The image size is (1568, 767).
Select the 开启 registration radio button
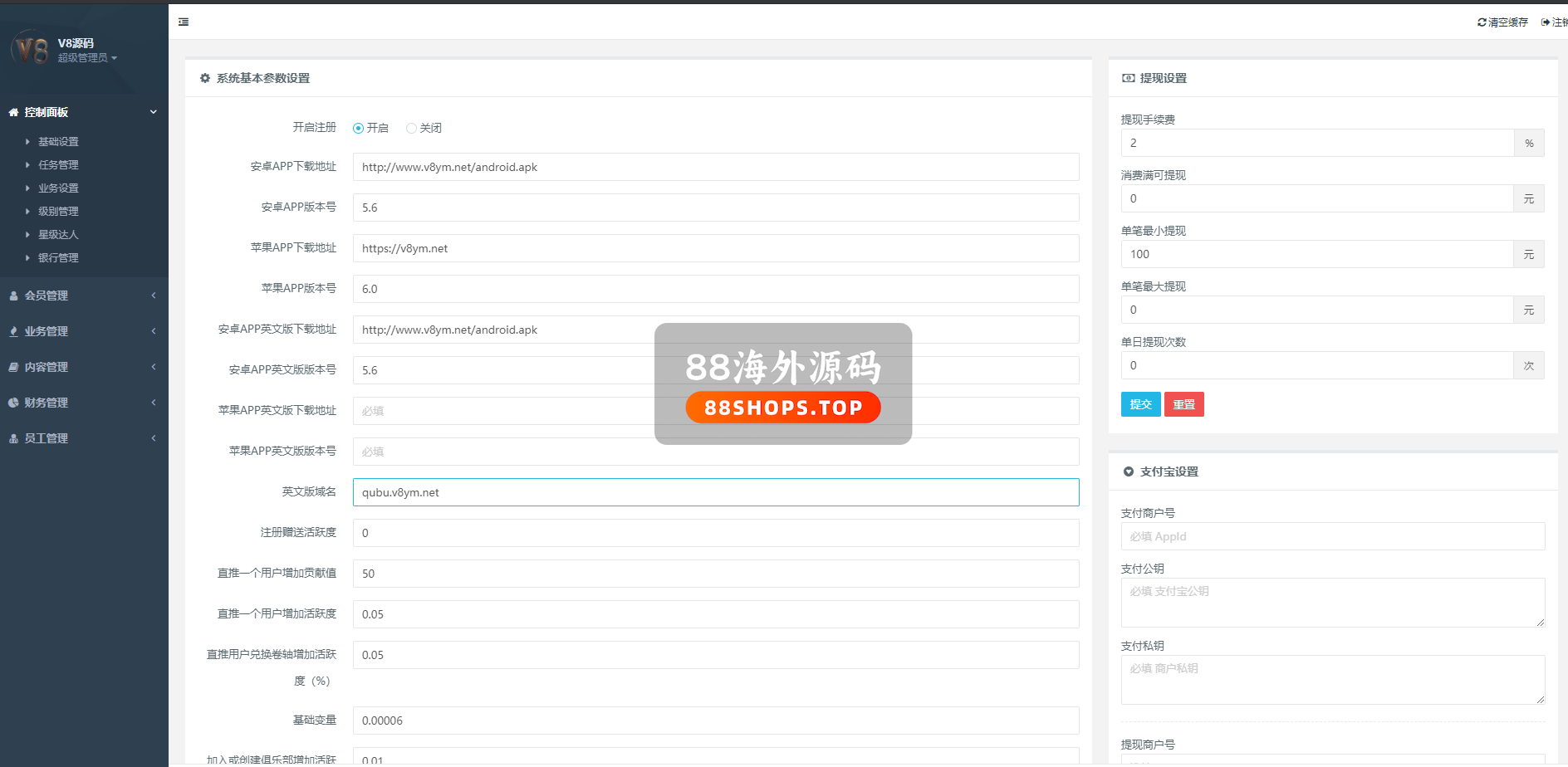[359, 128]
